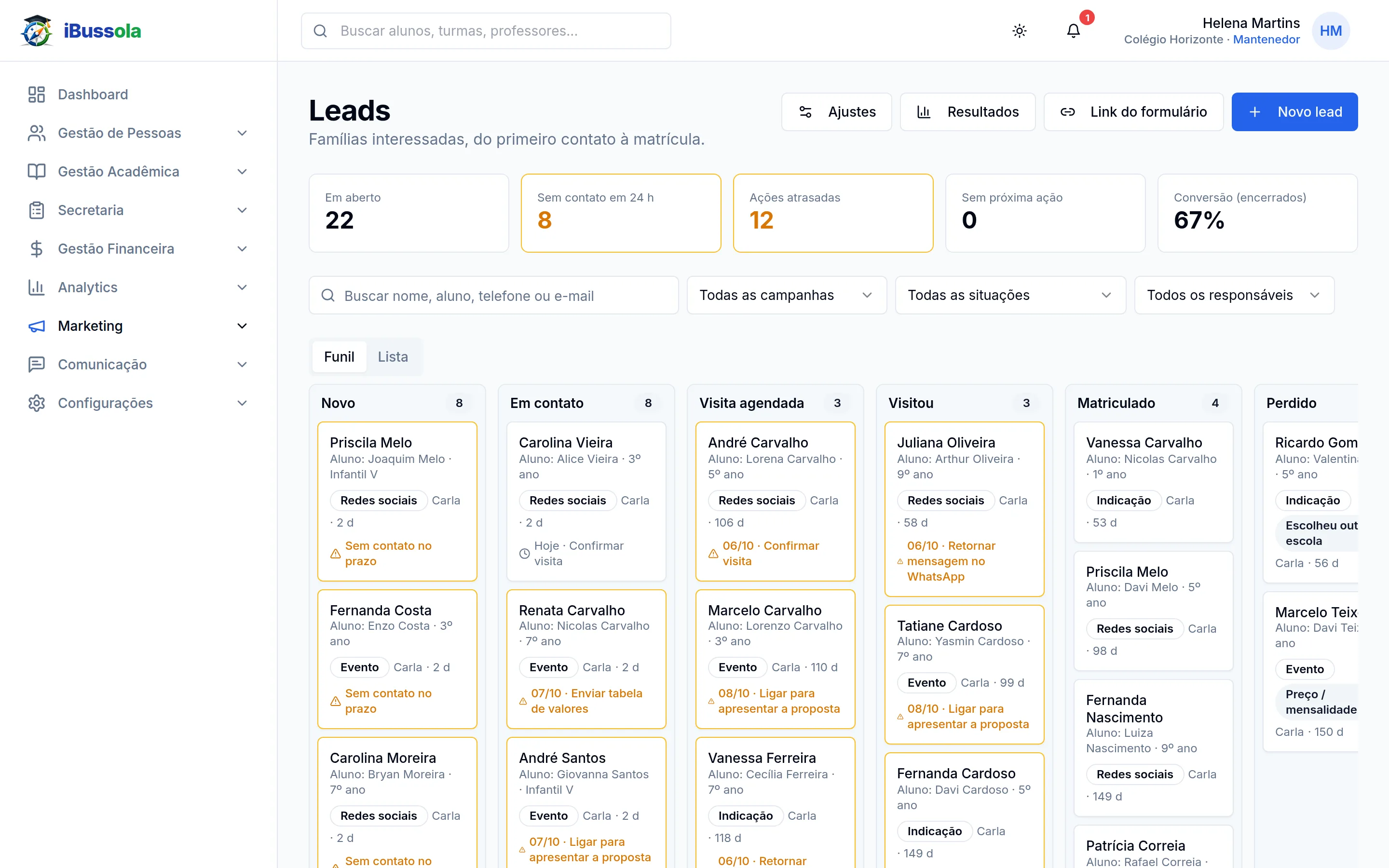Image resolution: width=1389 pixels, height=868 pixels.
Task: Focus the Buscar alunos, turmas, professores field
Action: 486,31
